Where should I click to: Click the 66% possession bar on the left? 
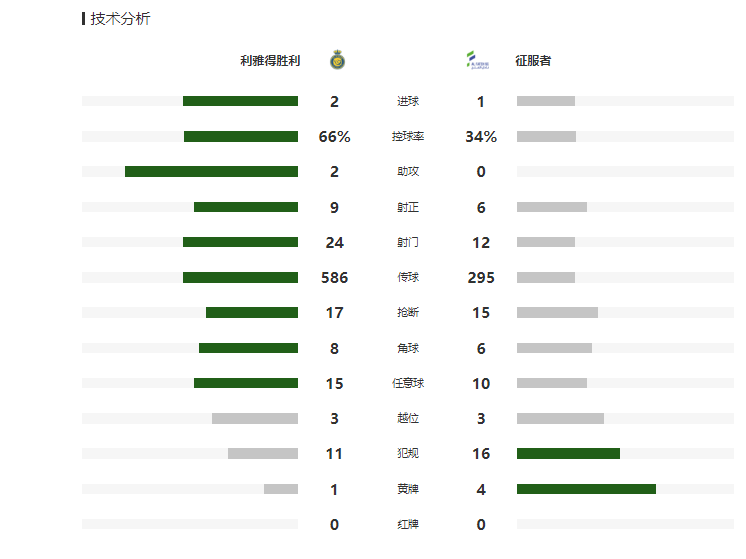240,137
